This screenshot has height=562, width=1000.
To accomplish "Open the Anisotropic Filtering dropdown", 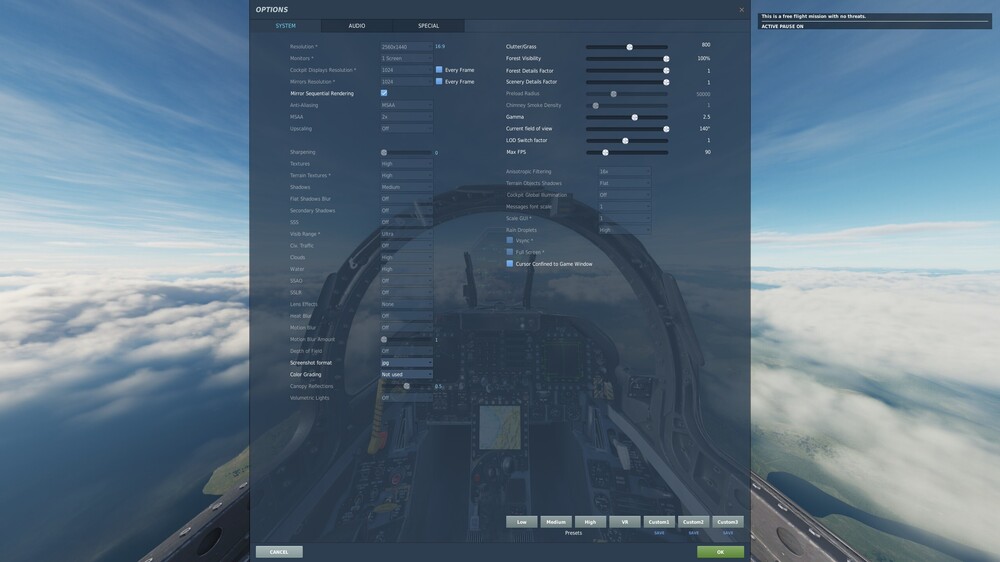I will click(624, 172).
